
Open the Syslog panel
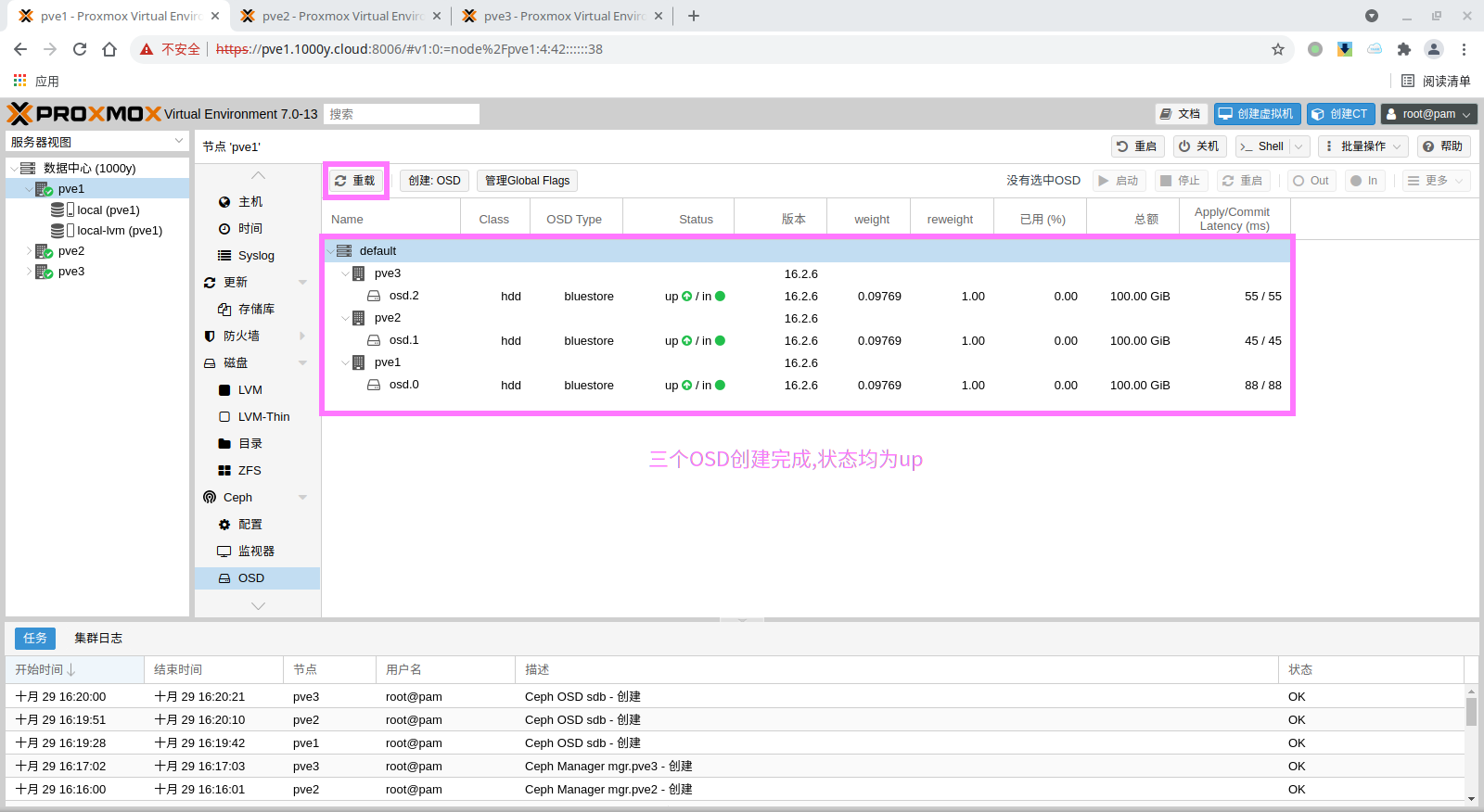(255, 256)
